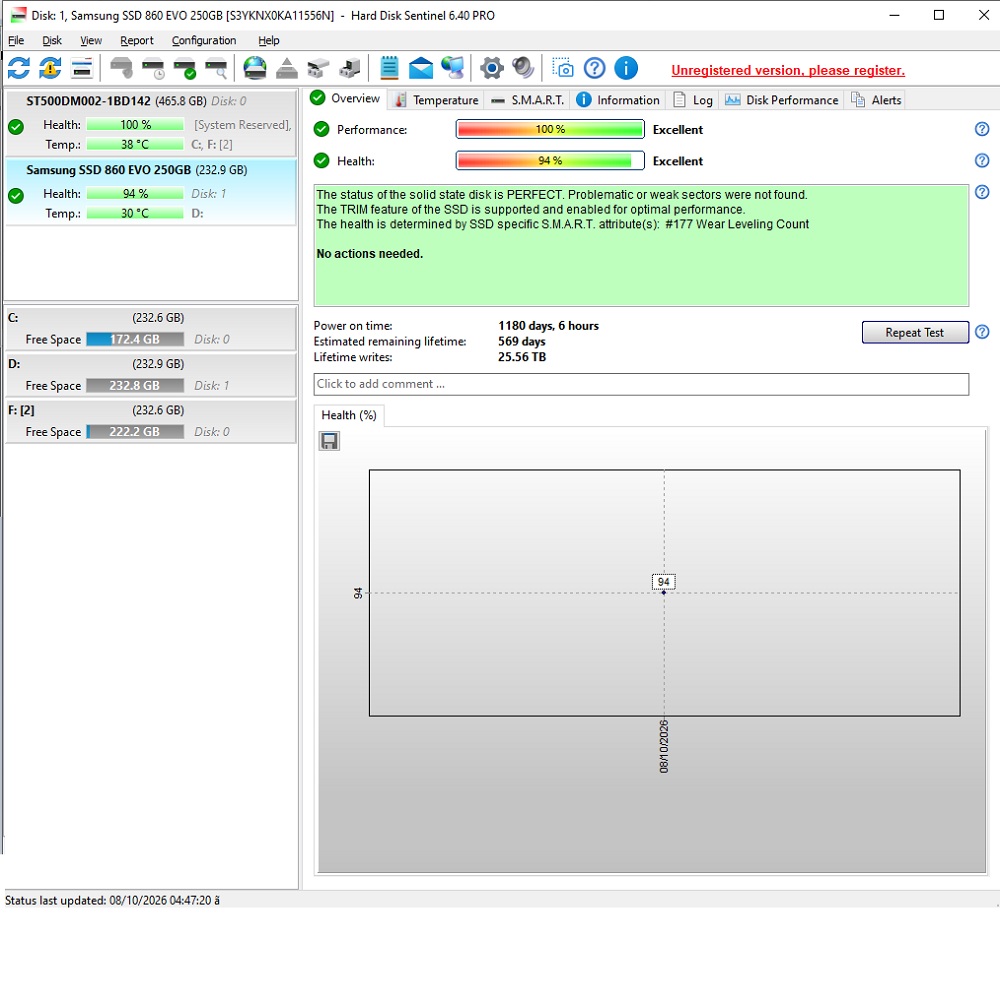Viewport: 1000px width, 1000px height.
Task: Switch to the S.M.A.R.T. tab
Action: (528, 100)
